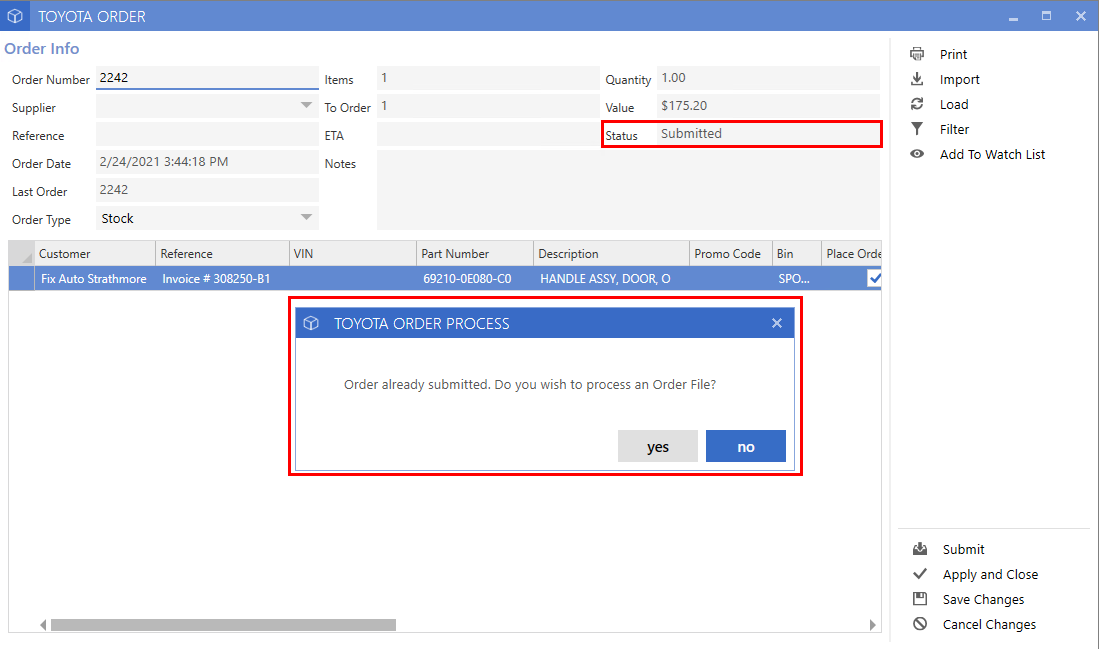This screenshot has width=1099, height=649.
Task: Click the Last Order field showing 2242
Action: [x=207, y=190]
